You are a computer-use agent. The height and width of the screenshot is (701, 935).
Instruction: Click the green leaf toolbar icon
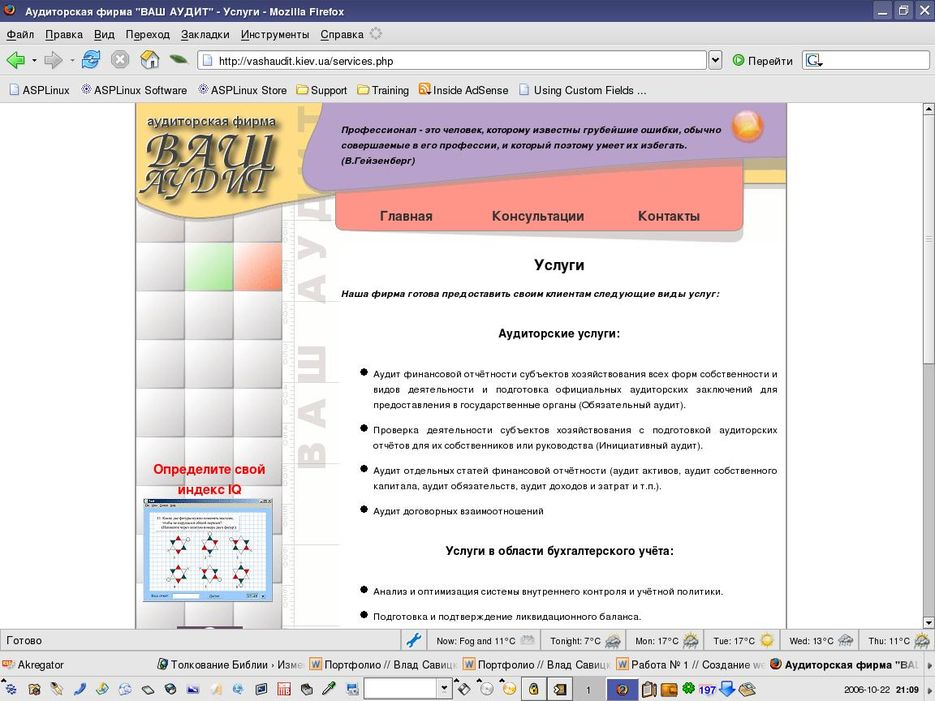coord(178,60)
